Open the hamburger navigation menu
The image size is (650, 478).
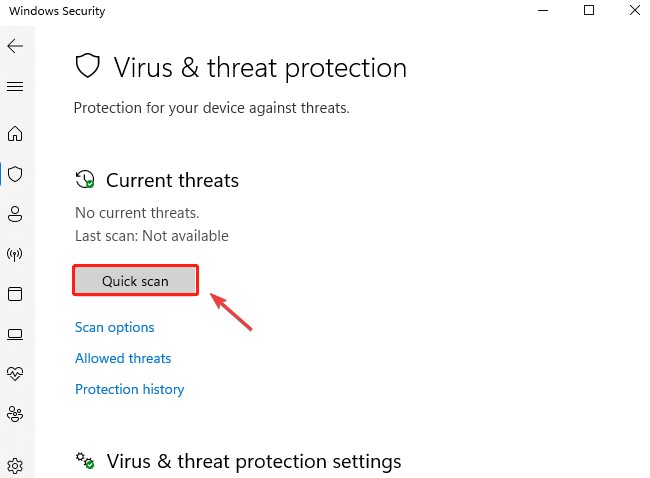click(x=15, y=86)
